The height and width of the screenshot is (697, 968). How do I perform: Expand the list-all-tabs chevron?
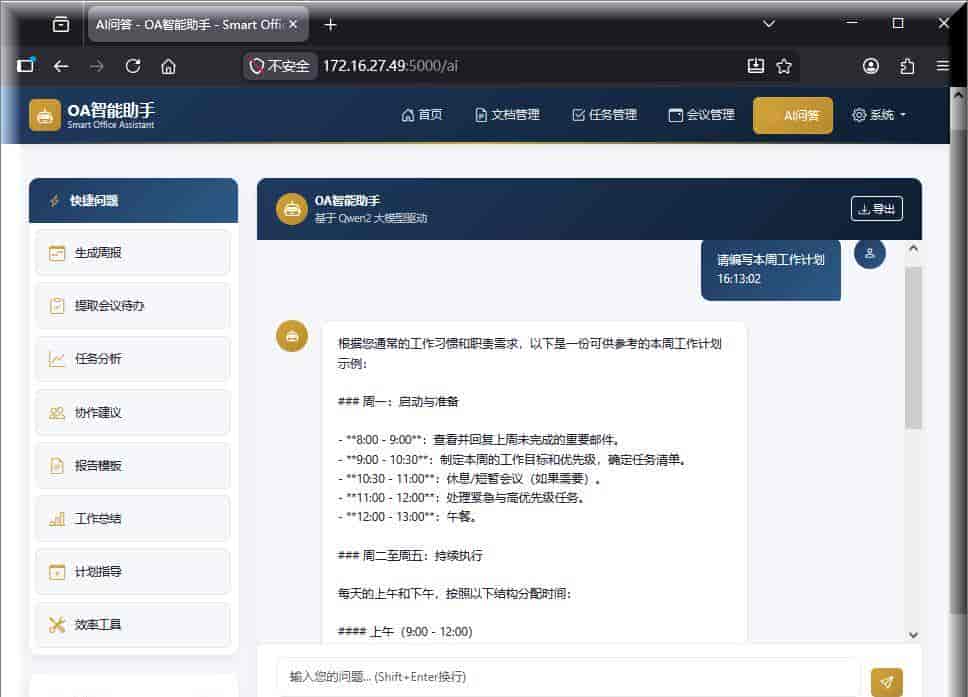pos(769,24)
